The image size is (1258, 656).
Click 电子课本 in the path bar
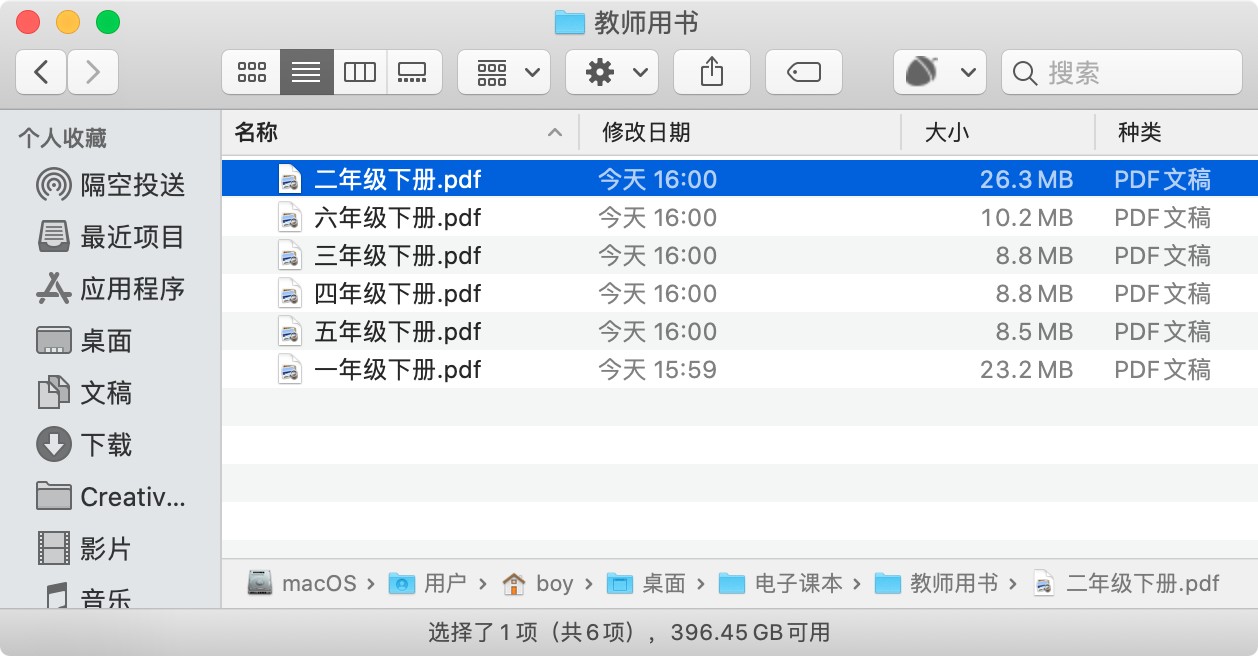click(x=797, y=583)
